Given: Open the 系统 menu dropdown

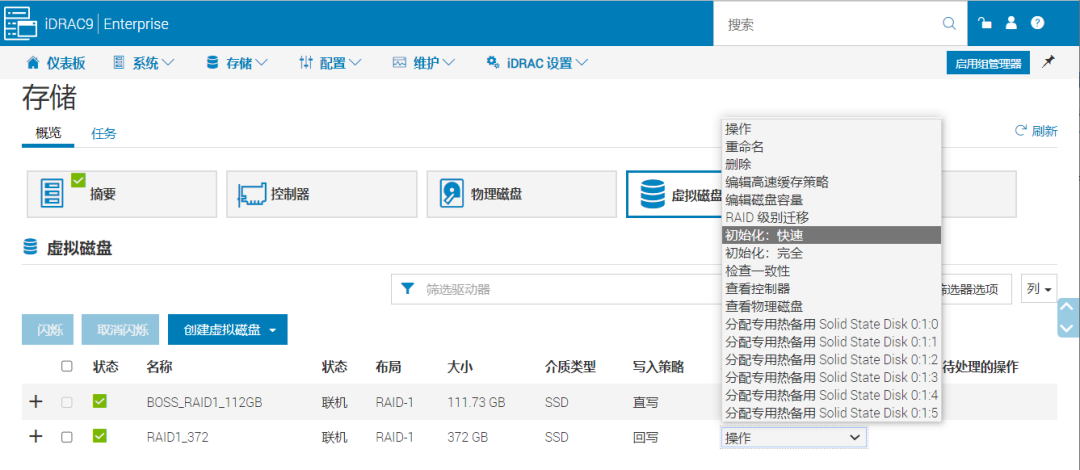Looking at the screenshot, I should pyautogui.click(x=143, y=63).
